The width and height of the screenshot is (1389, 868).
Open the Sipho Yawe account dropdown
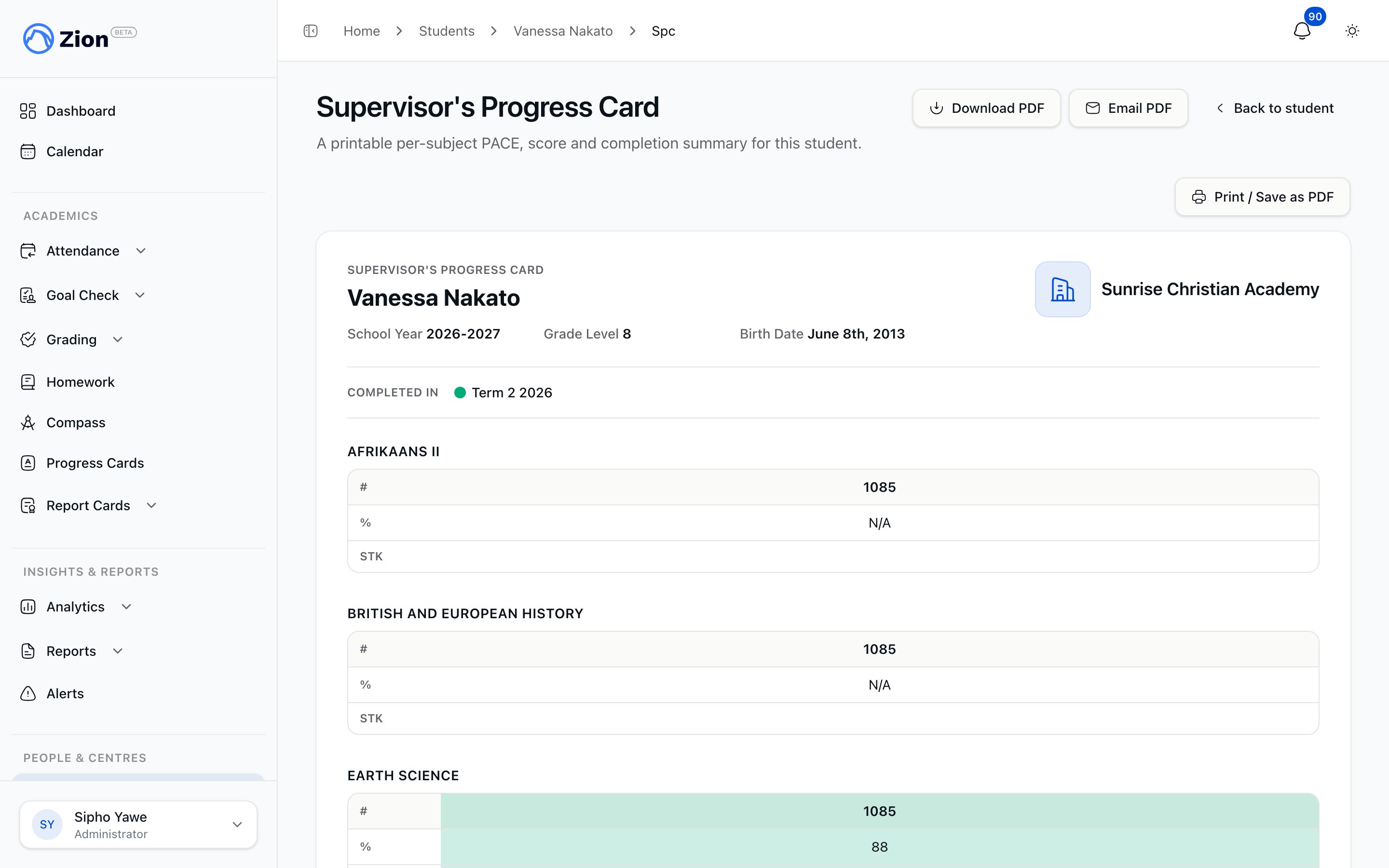tap(138, 825)
